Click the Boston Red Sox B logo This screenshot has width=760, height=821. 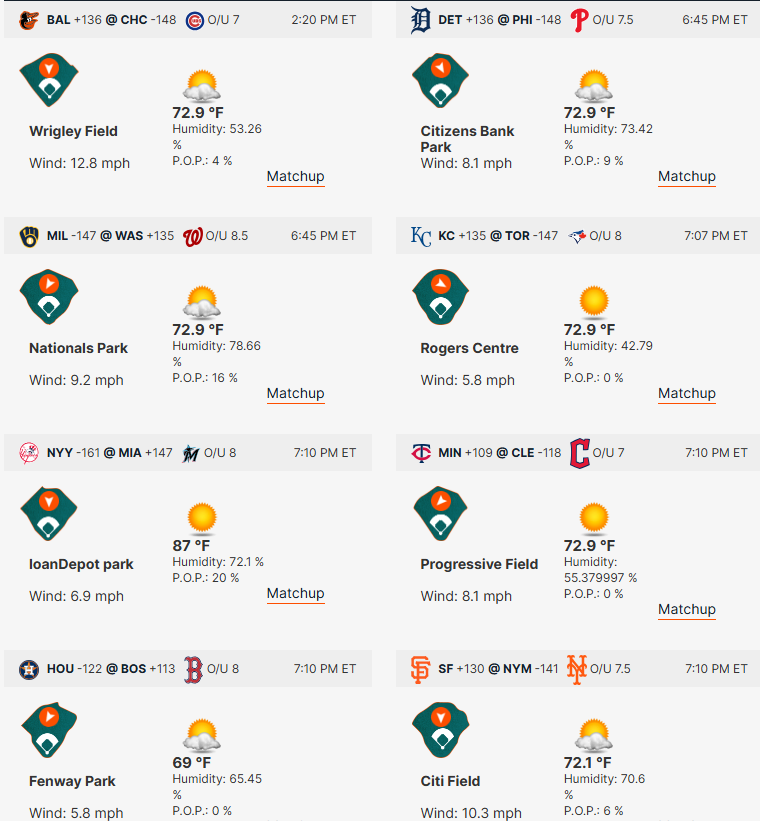(193, 670)
